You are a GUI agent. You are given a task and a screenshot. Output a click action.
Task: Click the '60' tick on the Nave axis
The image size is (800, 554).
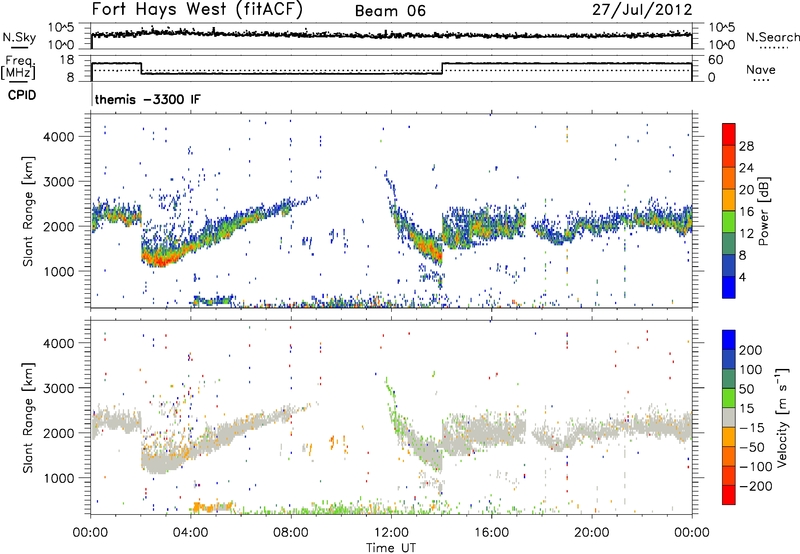716,60
